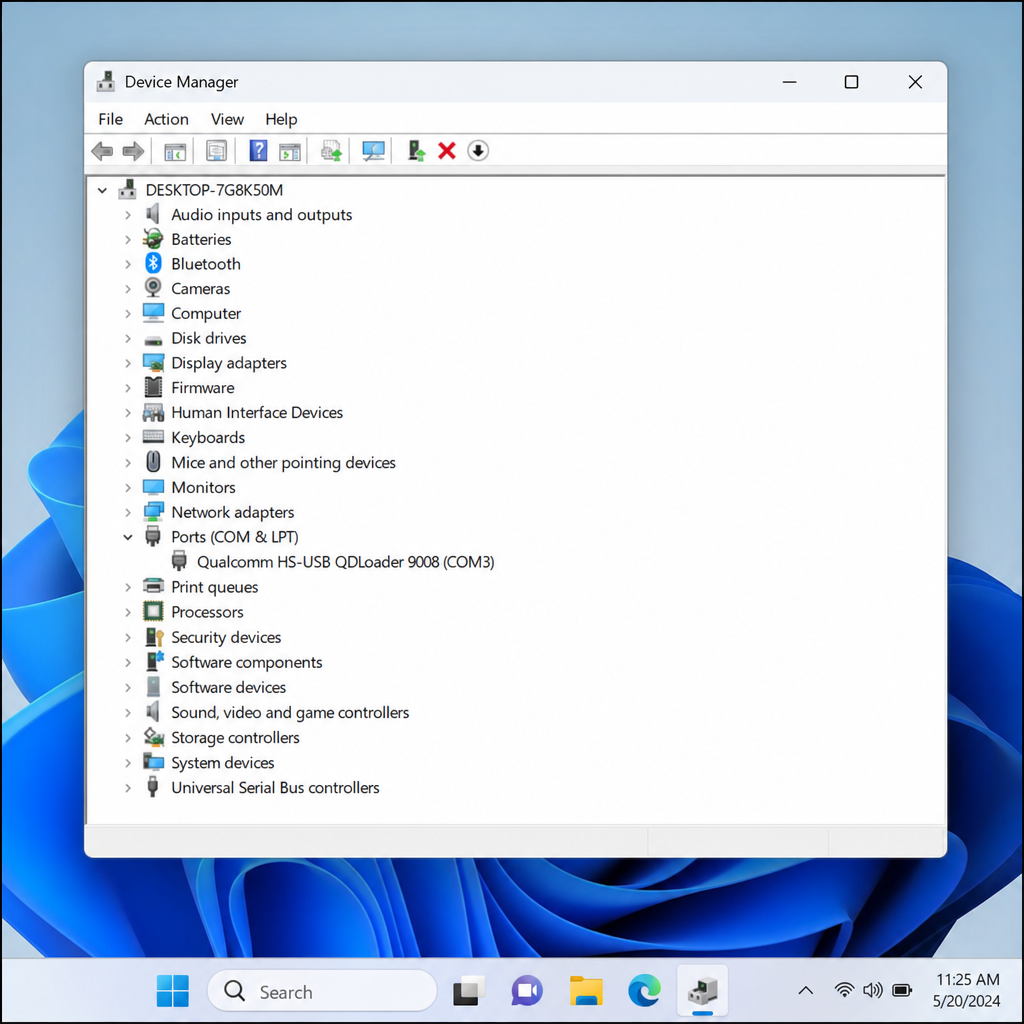Viewport: 1024px width, 1024px height.
Task: Open Properties toolbar icon
Action: (x=216, y=152)
